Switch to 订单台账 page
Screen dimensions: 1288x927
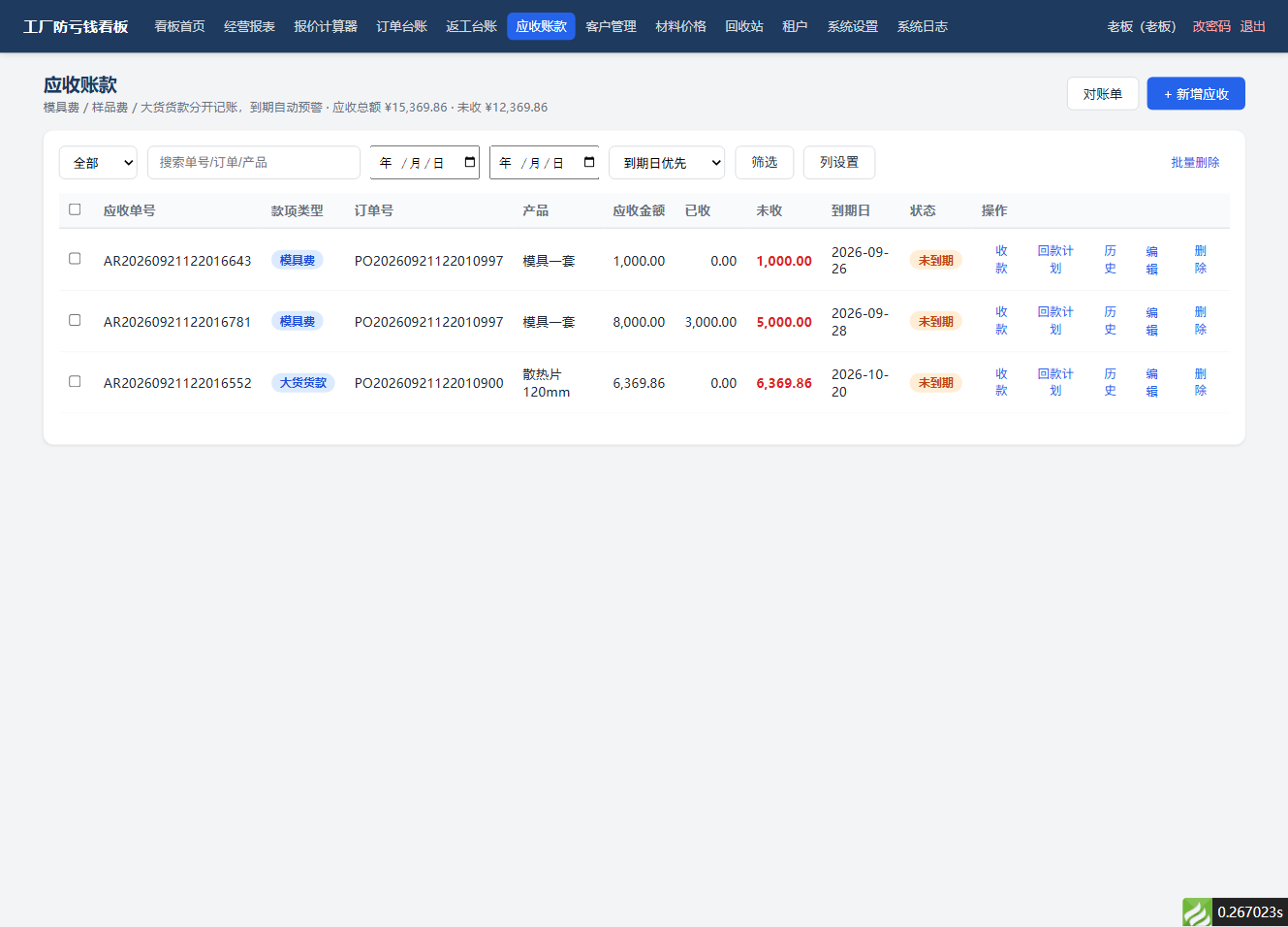402,26
